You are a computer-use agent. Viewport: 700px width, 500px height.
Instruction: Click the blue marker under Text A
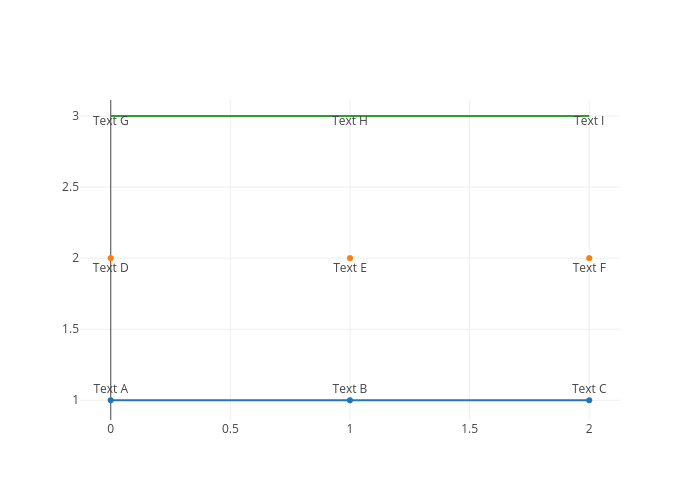[x=111, y=400]
